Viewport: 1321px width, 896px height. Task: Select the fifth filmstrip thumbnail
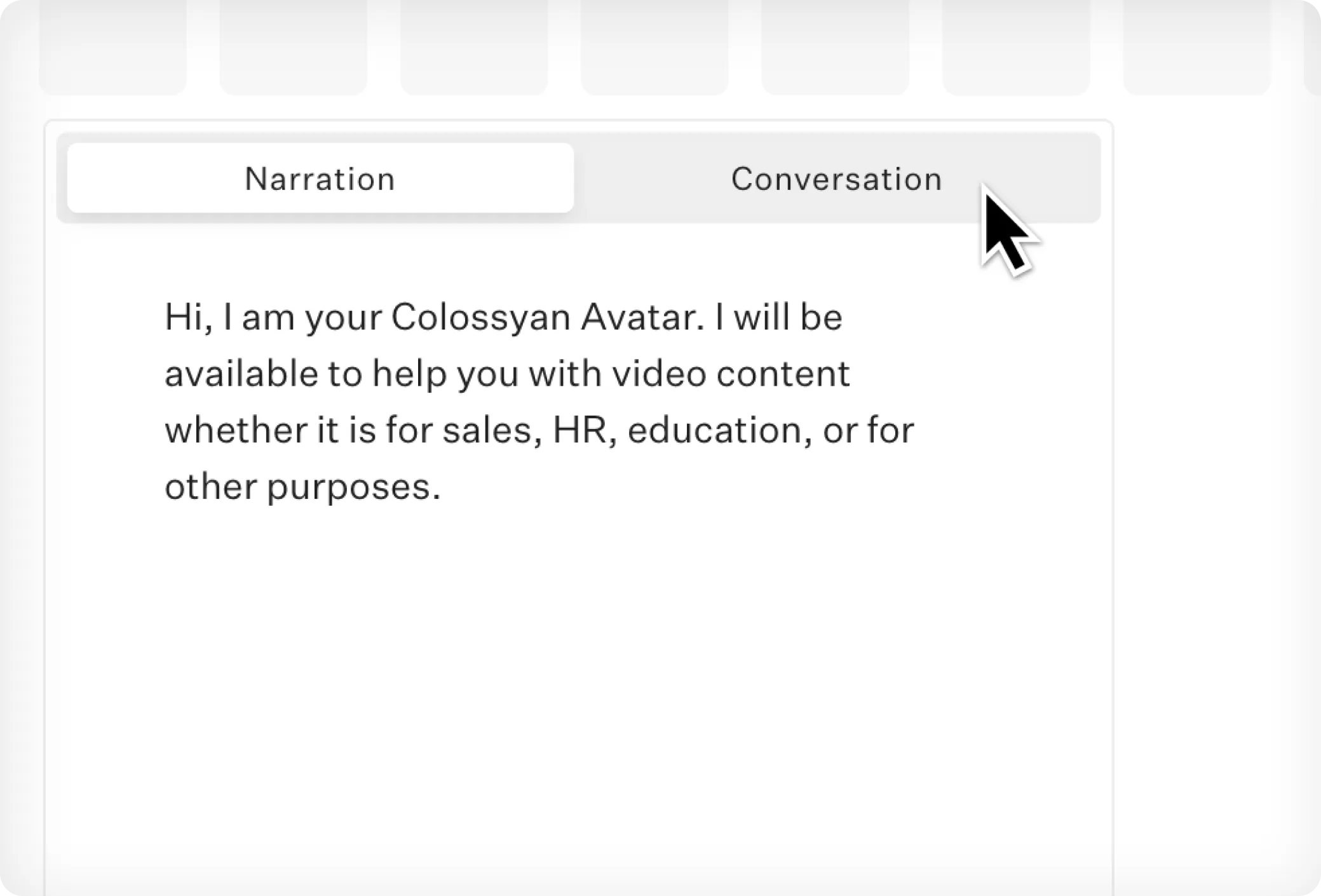point(834,44)
